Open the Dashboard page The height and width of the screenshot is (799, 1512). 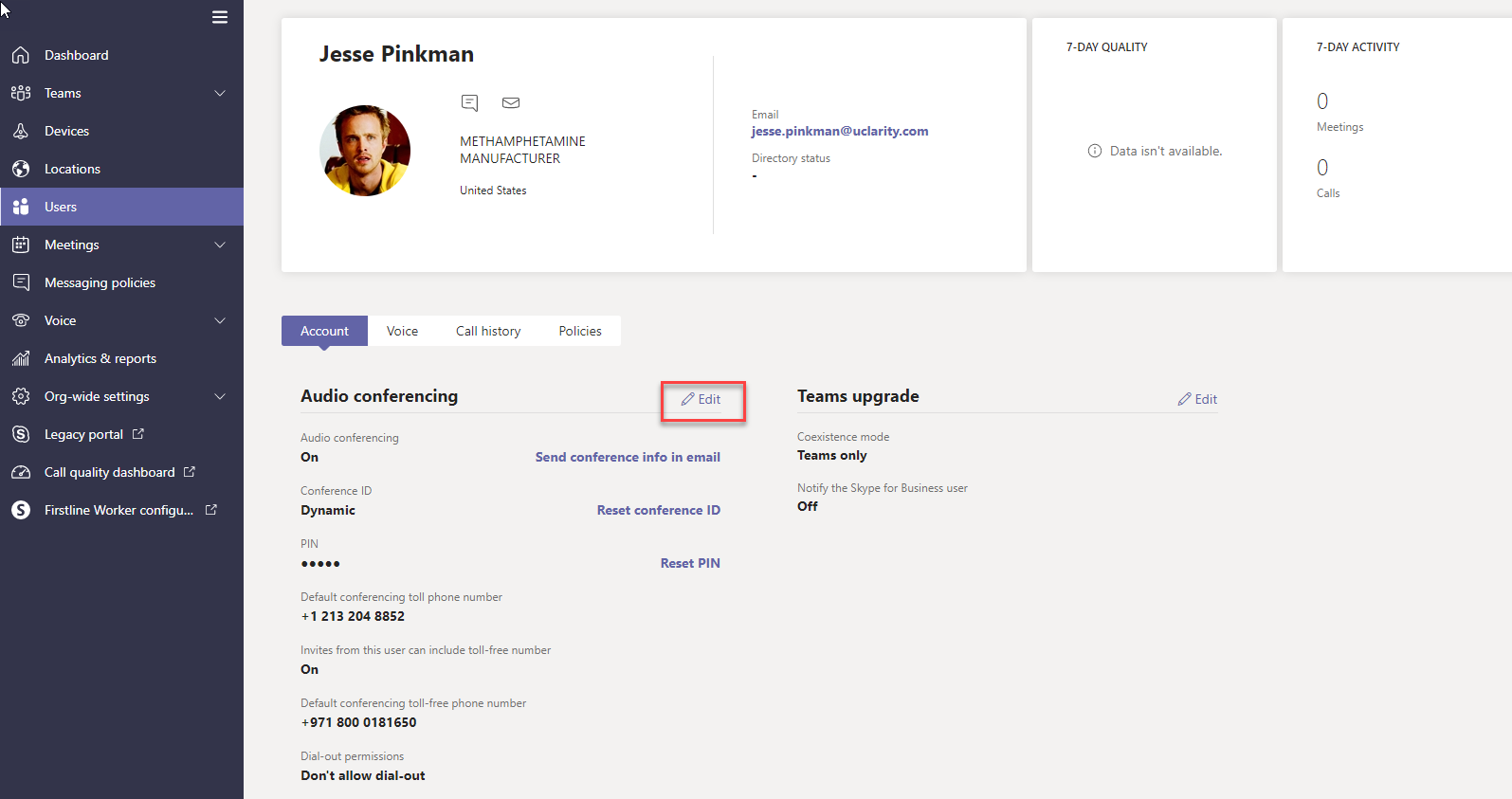tap(121, 55)
